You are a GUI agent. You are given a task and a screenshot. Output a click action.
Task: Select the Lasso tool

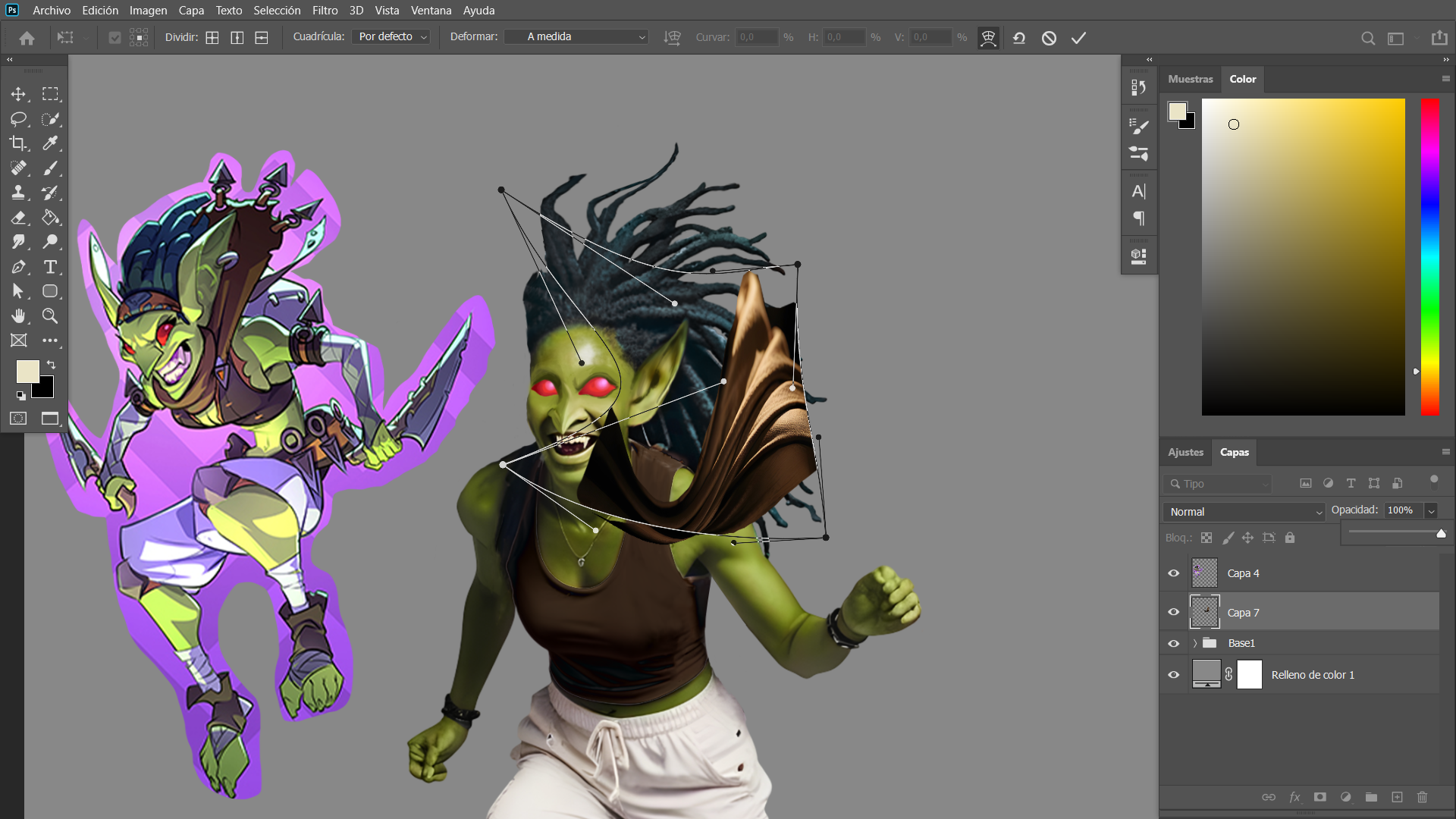18,119
